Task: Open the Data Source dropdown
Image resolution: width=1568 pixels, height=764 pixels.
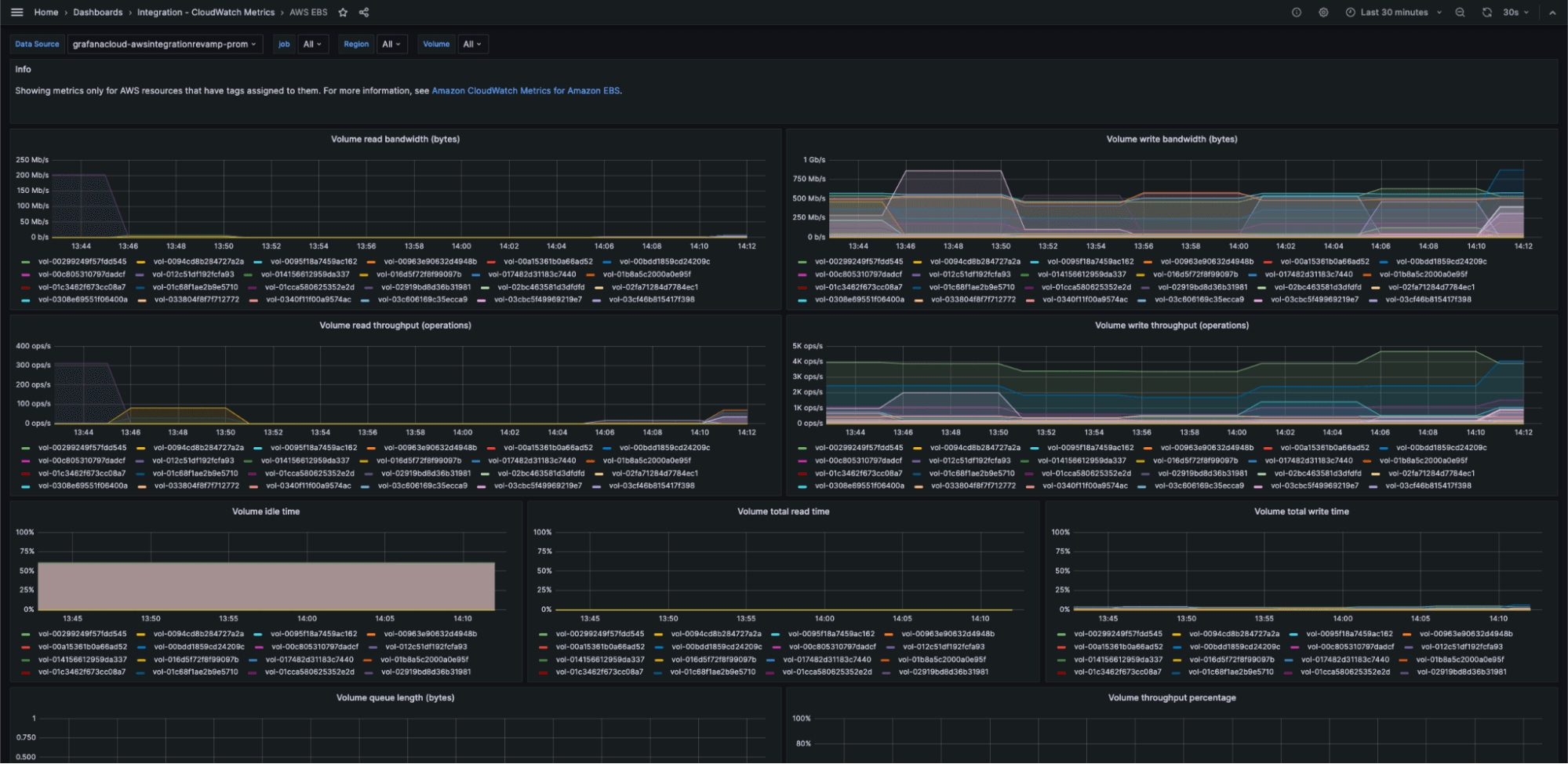Action: pyautogui.click(x=165, y=45)
